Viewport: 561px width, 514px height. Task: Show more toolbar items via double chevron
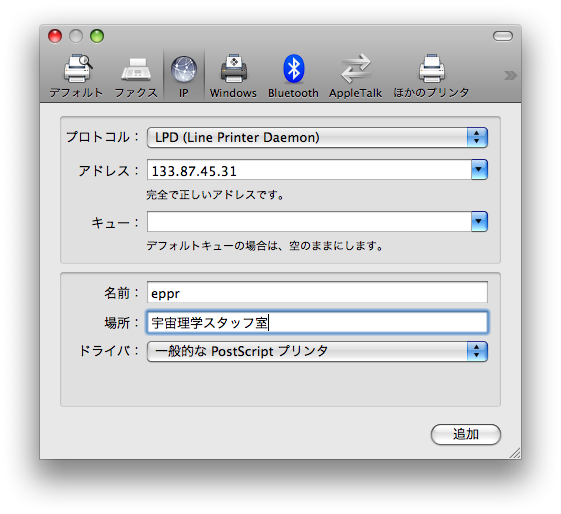(x=510, y=75)
